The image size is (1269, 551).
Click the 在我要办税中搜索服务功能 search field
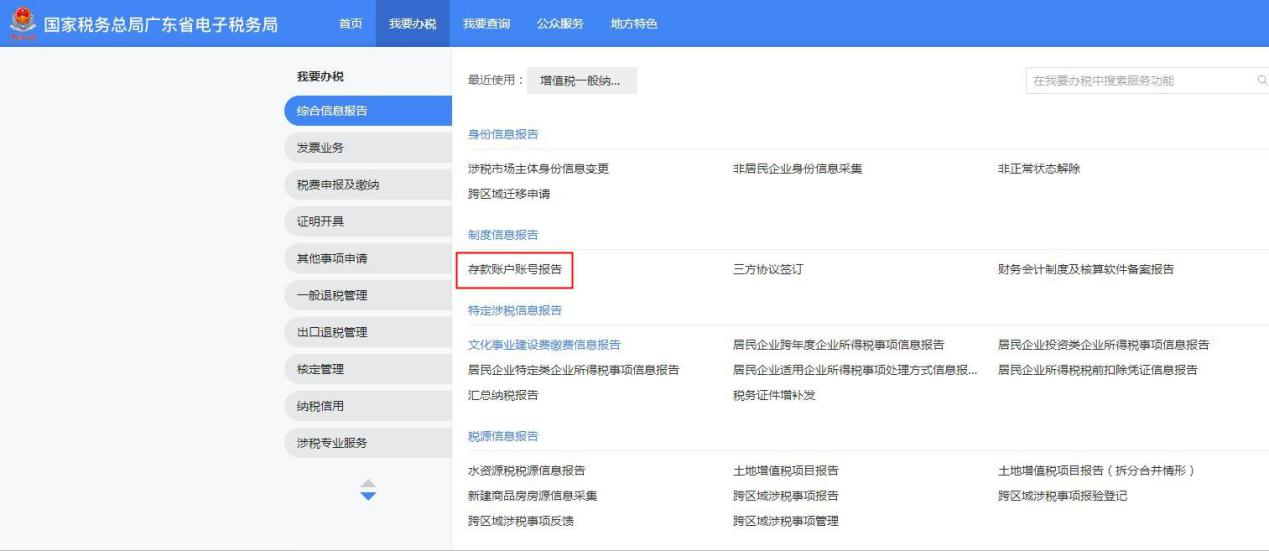1135,82
